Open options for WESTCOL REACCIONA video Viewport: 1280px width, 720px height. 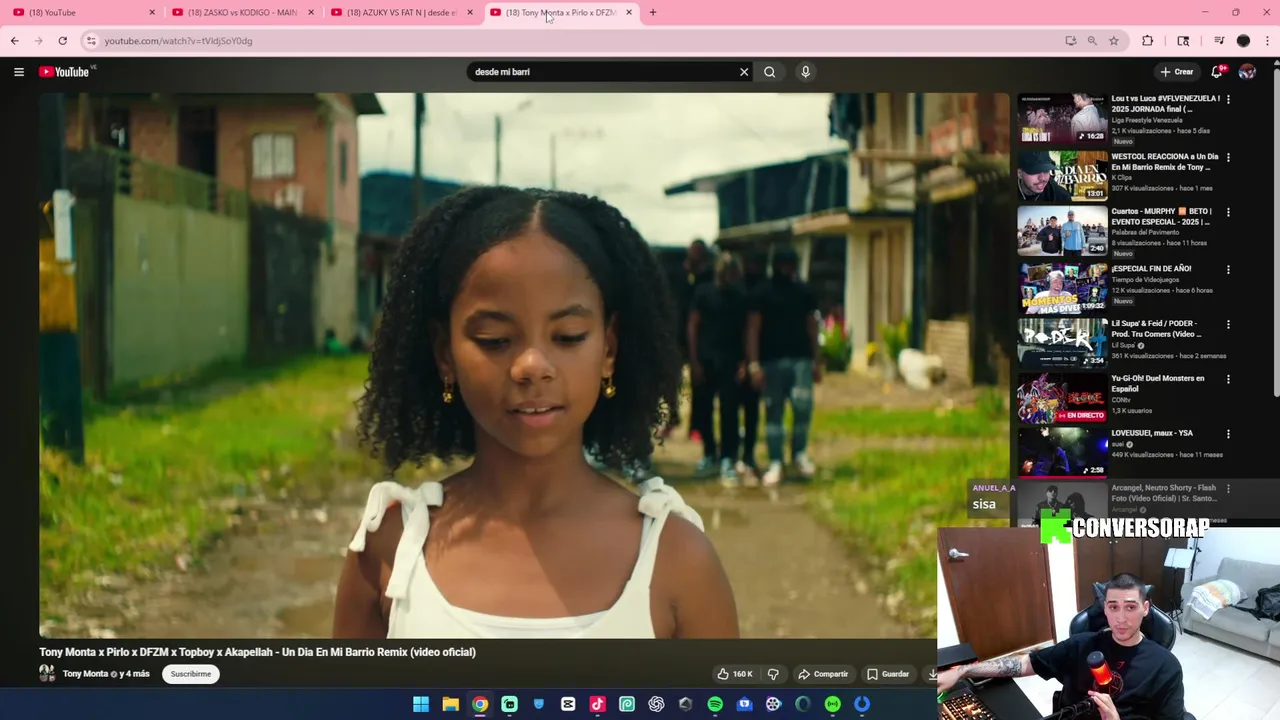click(x=1228, y=157)
